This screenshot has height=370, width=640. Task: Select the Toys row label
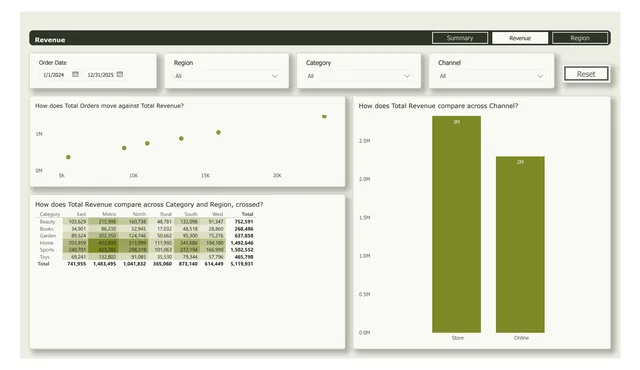[45, 257]
